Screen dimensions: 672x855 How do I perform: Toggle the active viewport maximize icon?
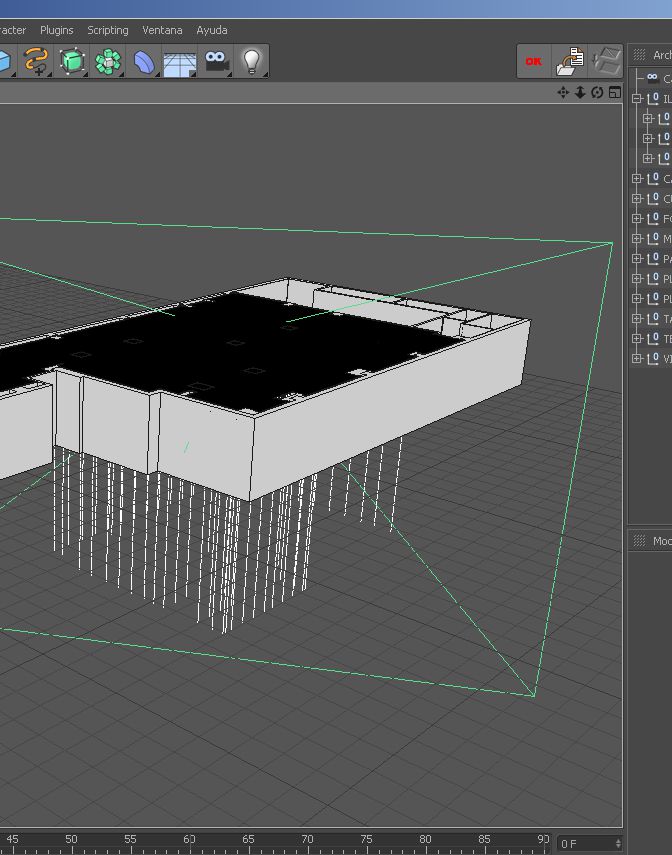[614, 93]
